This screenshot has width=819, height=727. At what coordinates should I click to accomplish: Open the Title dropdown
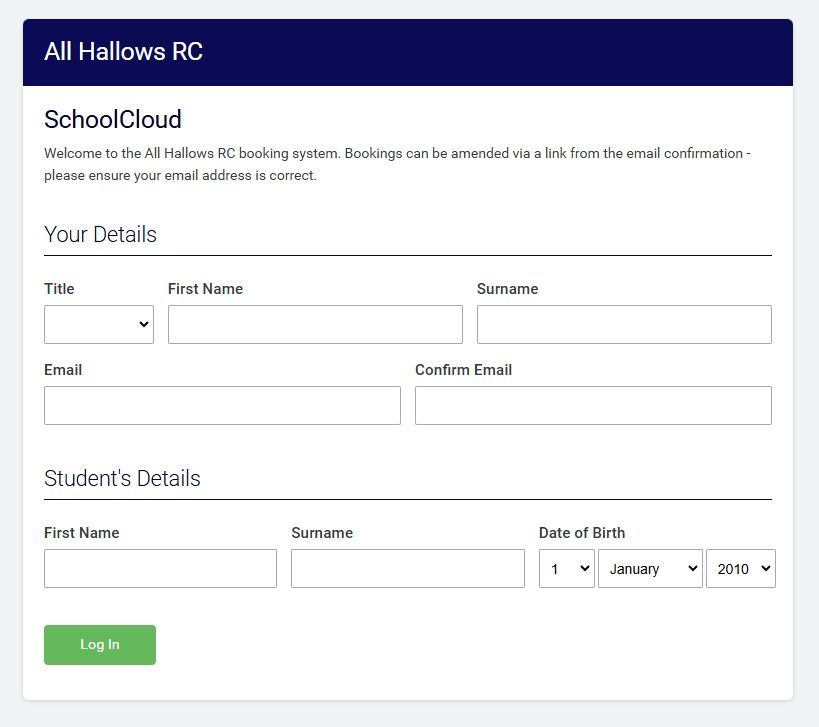99,324
